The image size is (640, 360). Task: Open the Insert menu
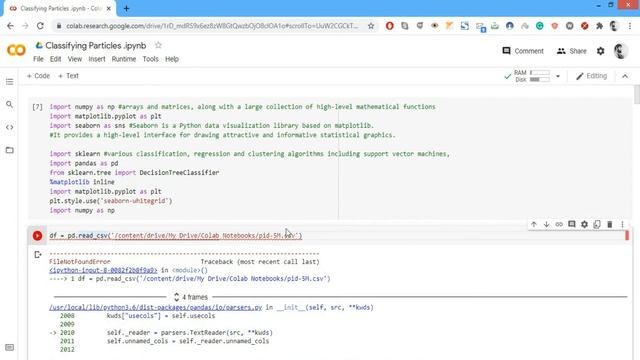pyautogui.click(x=97, y=59)
